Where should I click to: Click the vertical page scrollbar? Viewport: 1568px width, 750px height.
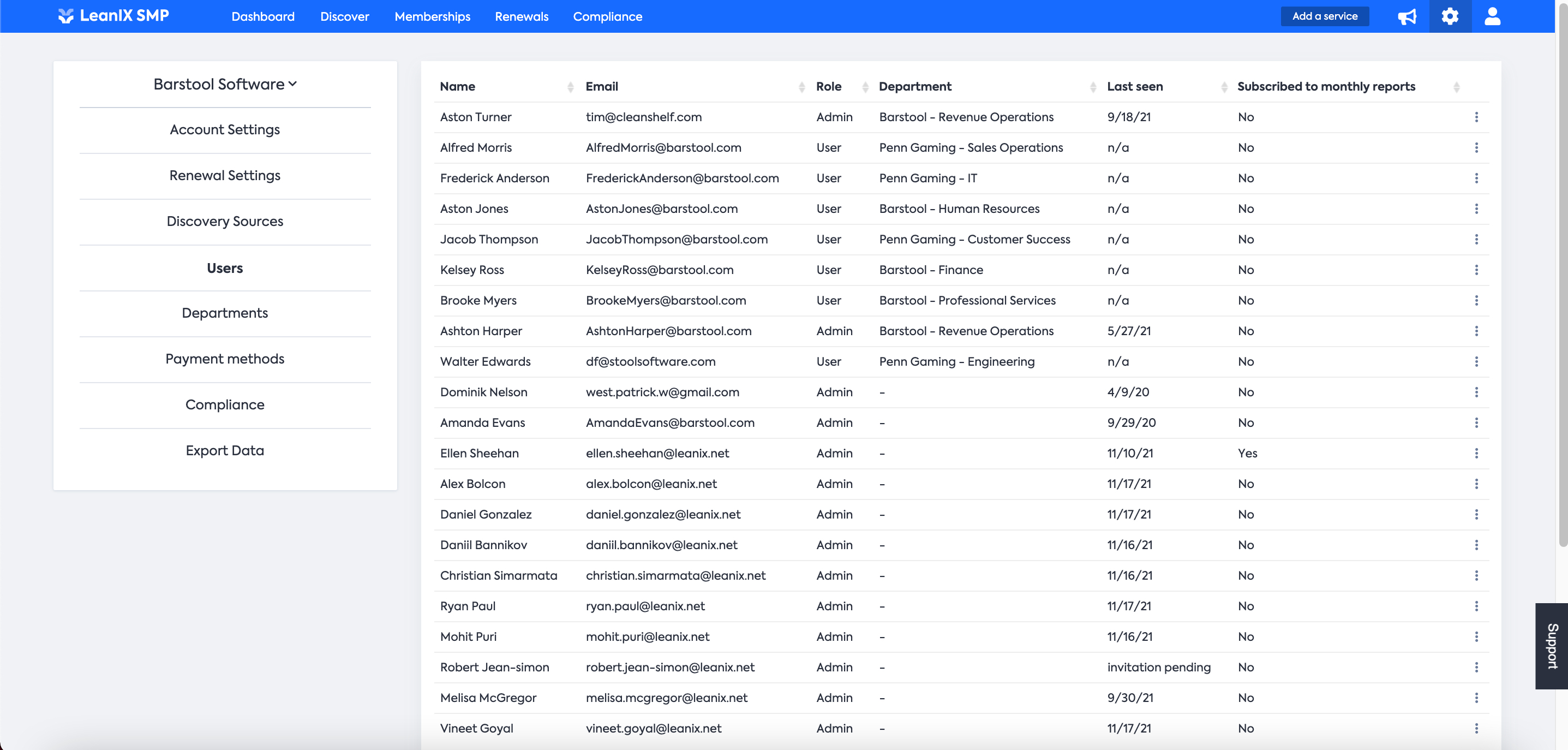coord(1563,274)
